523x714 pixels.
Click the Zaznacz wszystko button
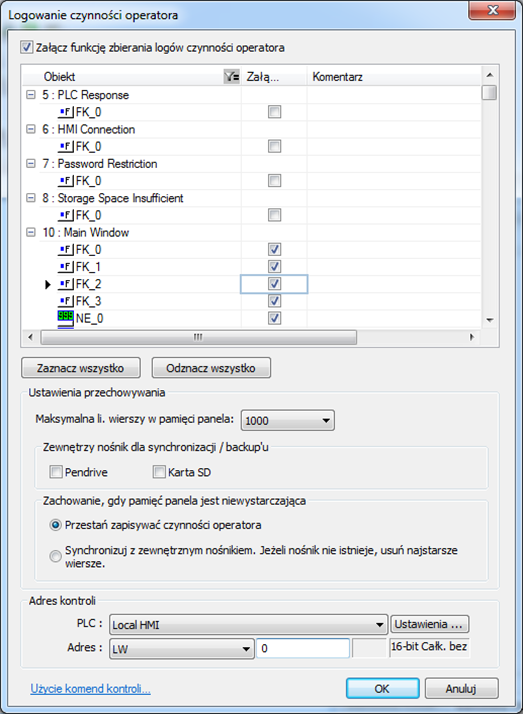(81, 368)
